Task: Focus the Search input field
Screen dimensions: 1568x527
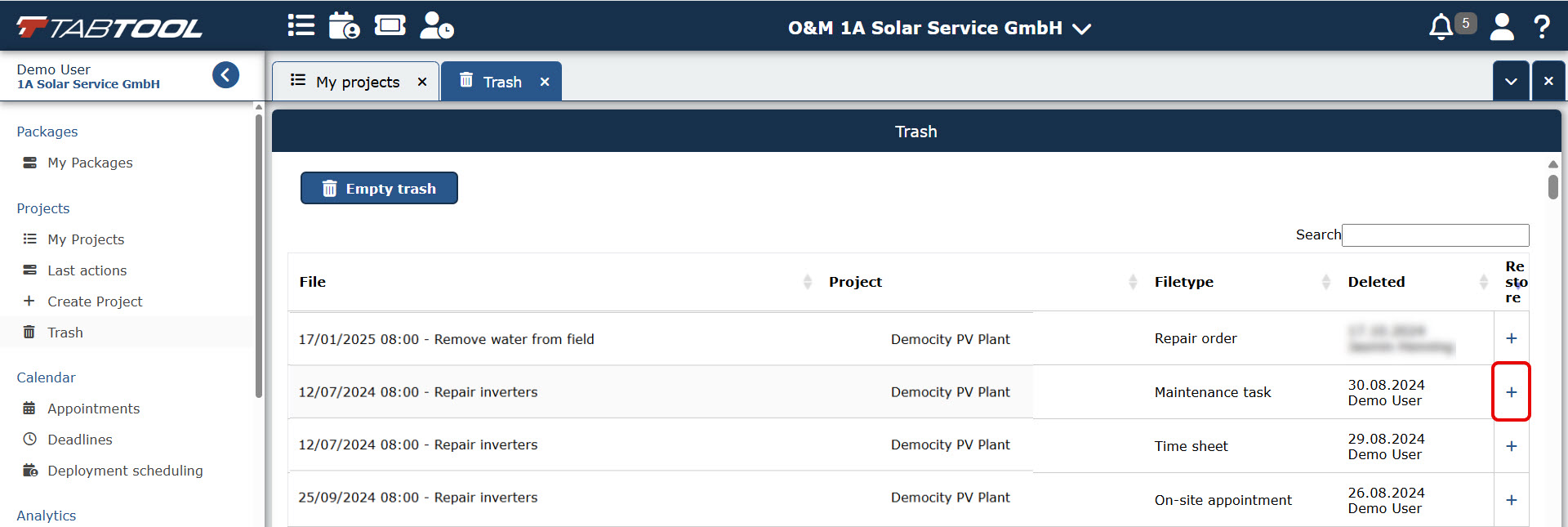Action: click(1435, 235)
